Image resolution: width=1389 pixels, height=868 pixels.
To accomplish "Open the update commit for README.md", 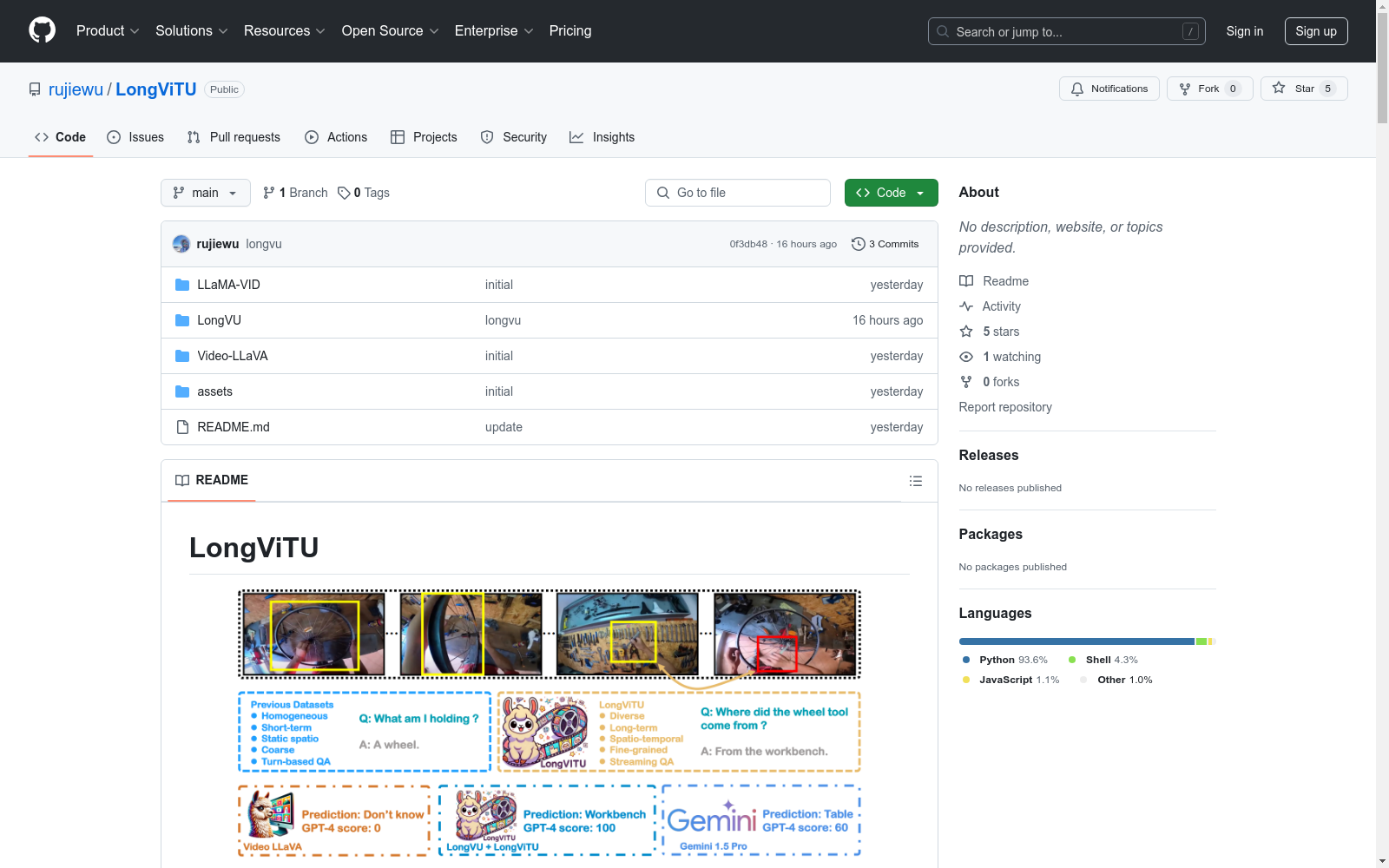I will 504,427.
